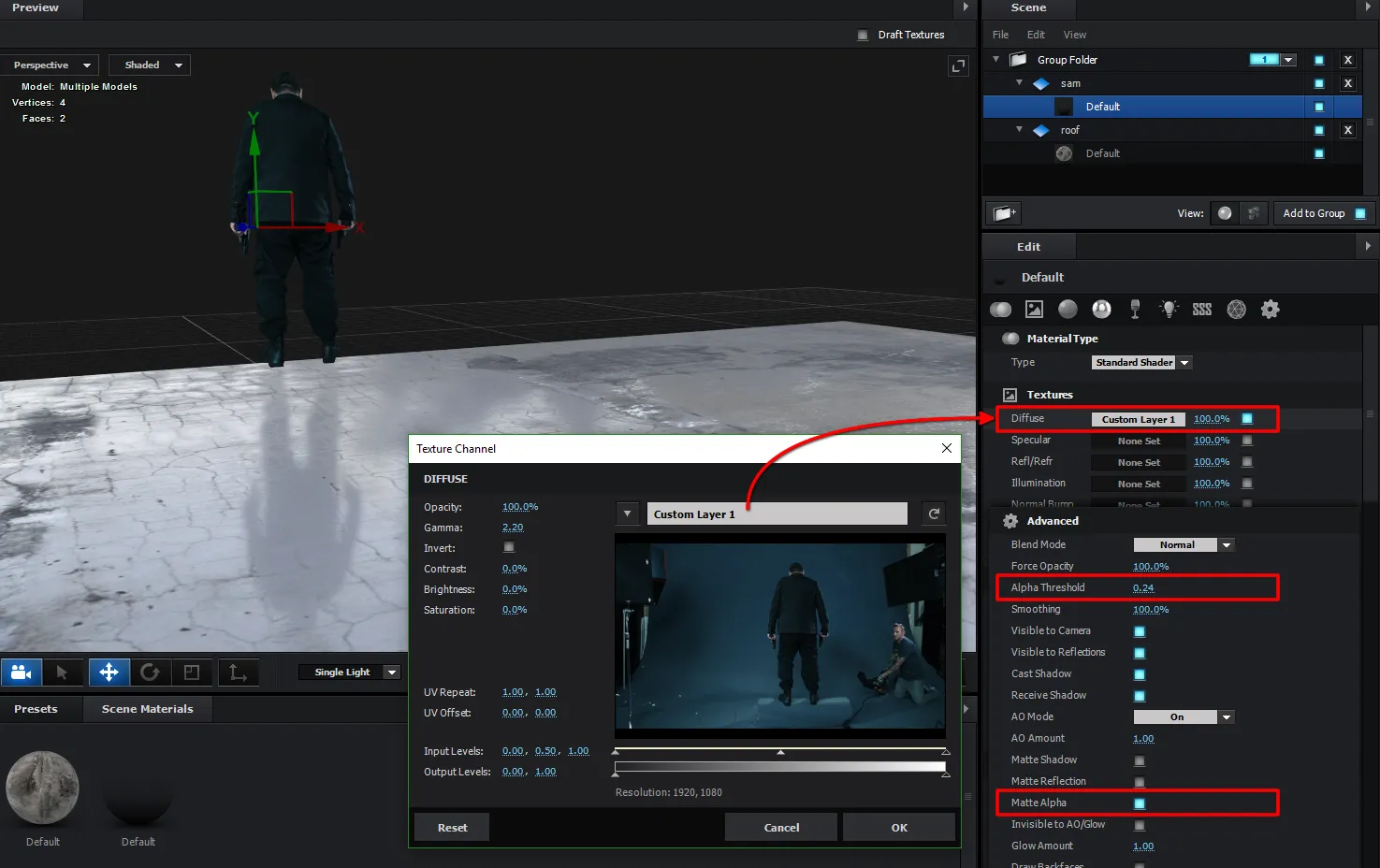
Task: Click the refresh icon beside Custom Layer 1
Action: click(x=933, y=514)
